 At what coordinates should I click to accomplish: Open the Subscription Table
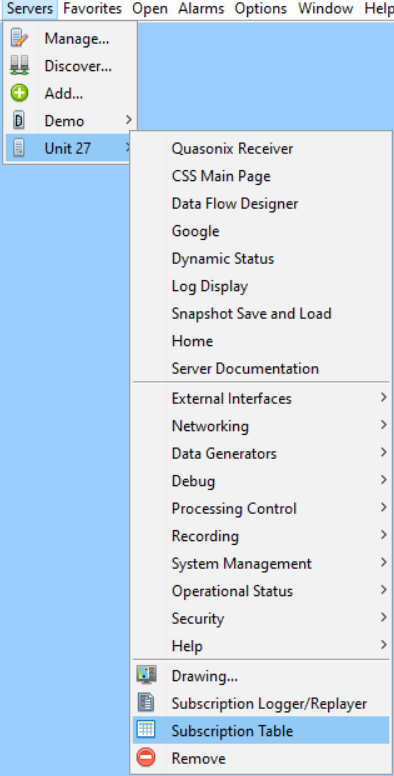[261, 730]
